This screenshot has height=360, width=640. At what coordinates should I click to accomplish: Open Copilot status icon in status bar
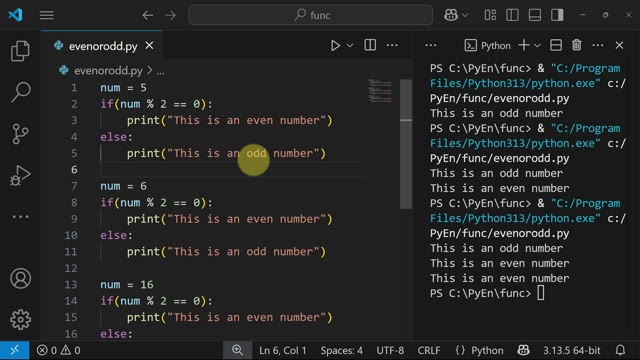(524, 350)
